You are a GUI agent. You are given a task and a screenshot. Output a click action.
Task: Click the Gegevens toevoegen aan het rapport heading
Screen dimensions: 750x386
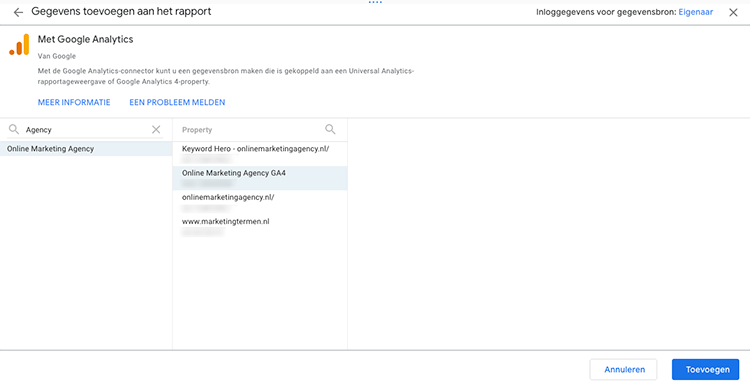point(121,11)
